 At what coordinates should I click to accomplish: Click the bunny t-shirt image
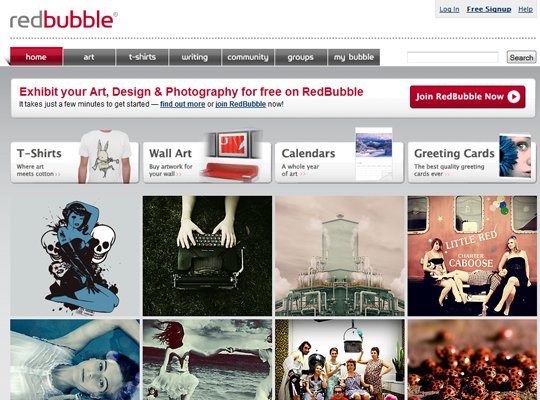[x=104, y=157]
